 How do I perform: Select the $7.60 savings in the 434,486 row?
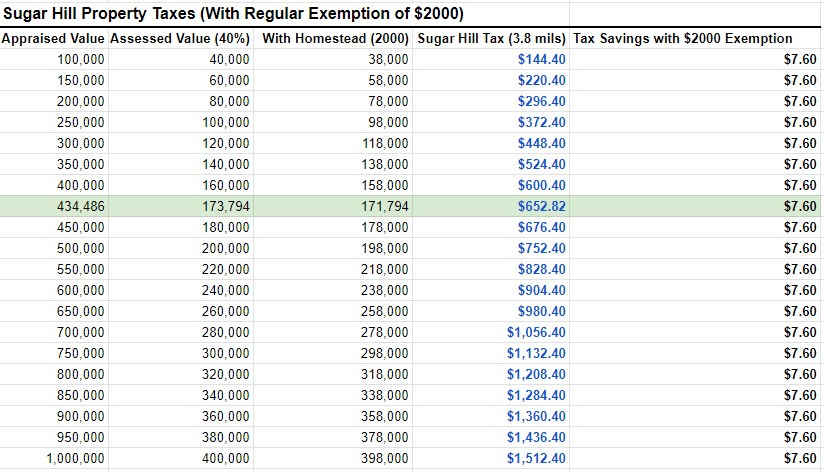click(x=800, y=207)
